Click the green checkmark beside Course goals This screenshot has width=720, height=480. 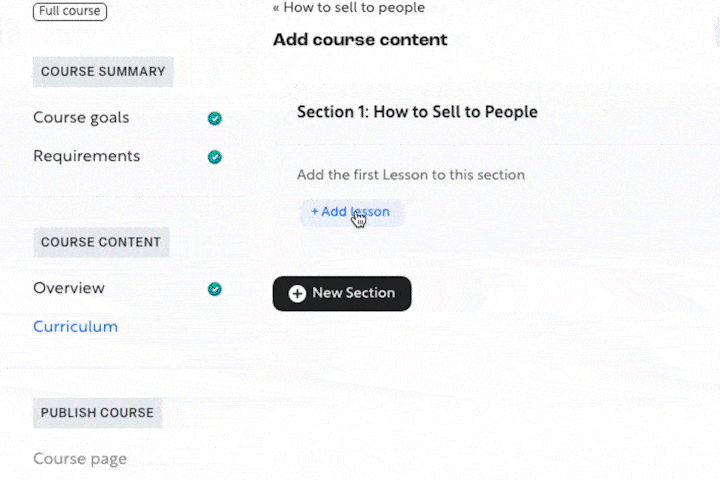[x=215, y=118]
